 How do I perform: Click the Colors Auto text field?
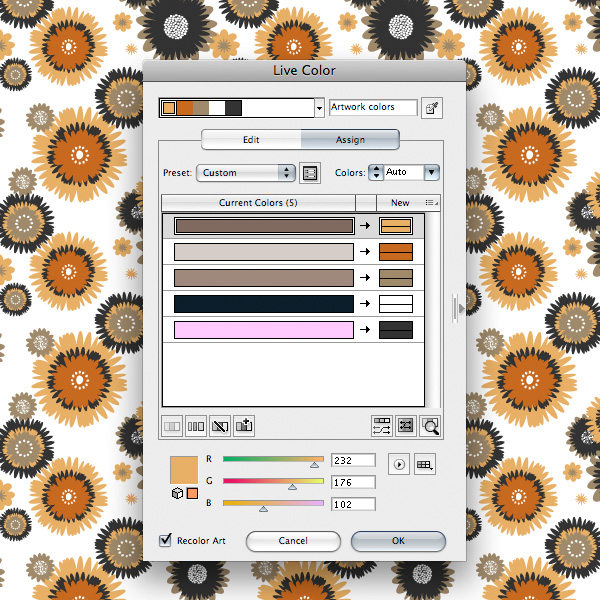404,172
